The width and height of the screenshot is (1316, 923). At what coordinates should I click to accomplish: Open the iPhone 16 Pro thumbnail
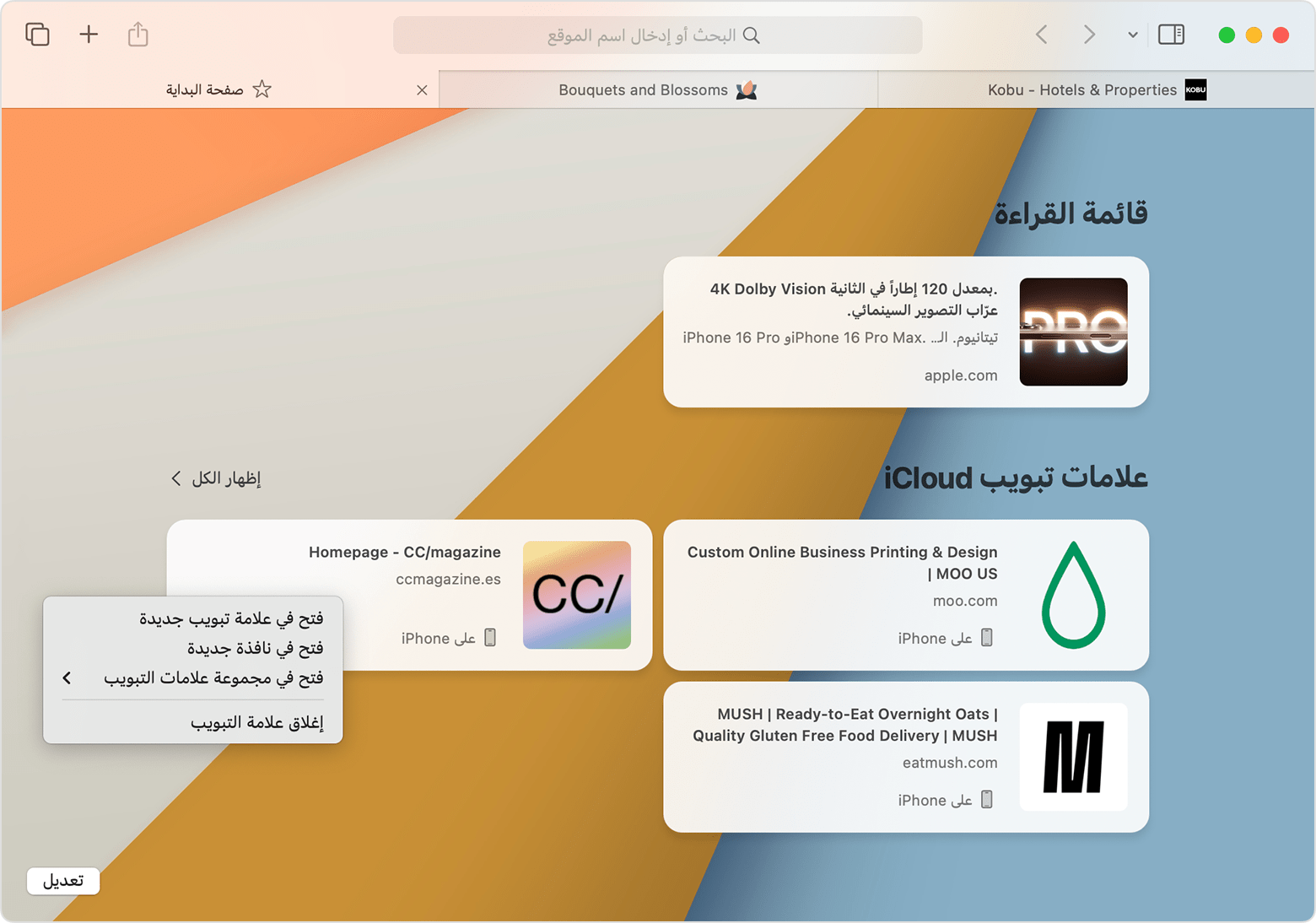(1073, 332)
